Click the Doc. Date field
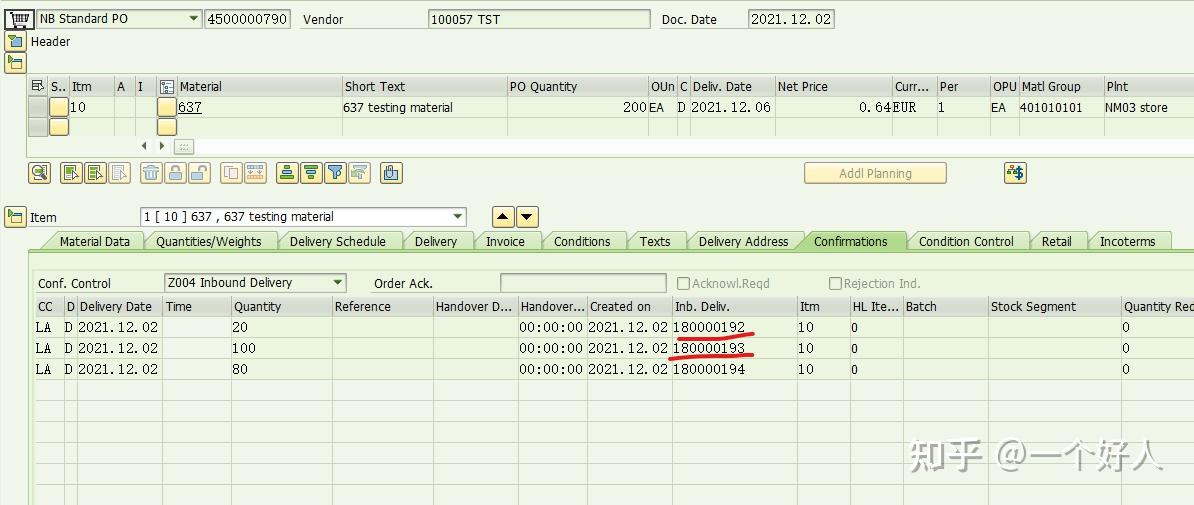 click(791, 19)
